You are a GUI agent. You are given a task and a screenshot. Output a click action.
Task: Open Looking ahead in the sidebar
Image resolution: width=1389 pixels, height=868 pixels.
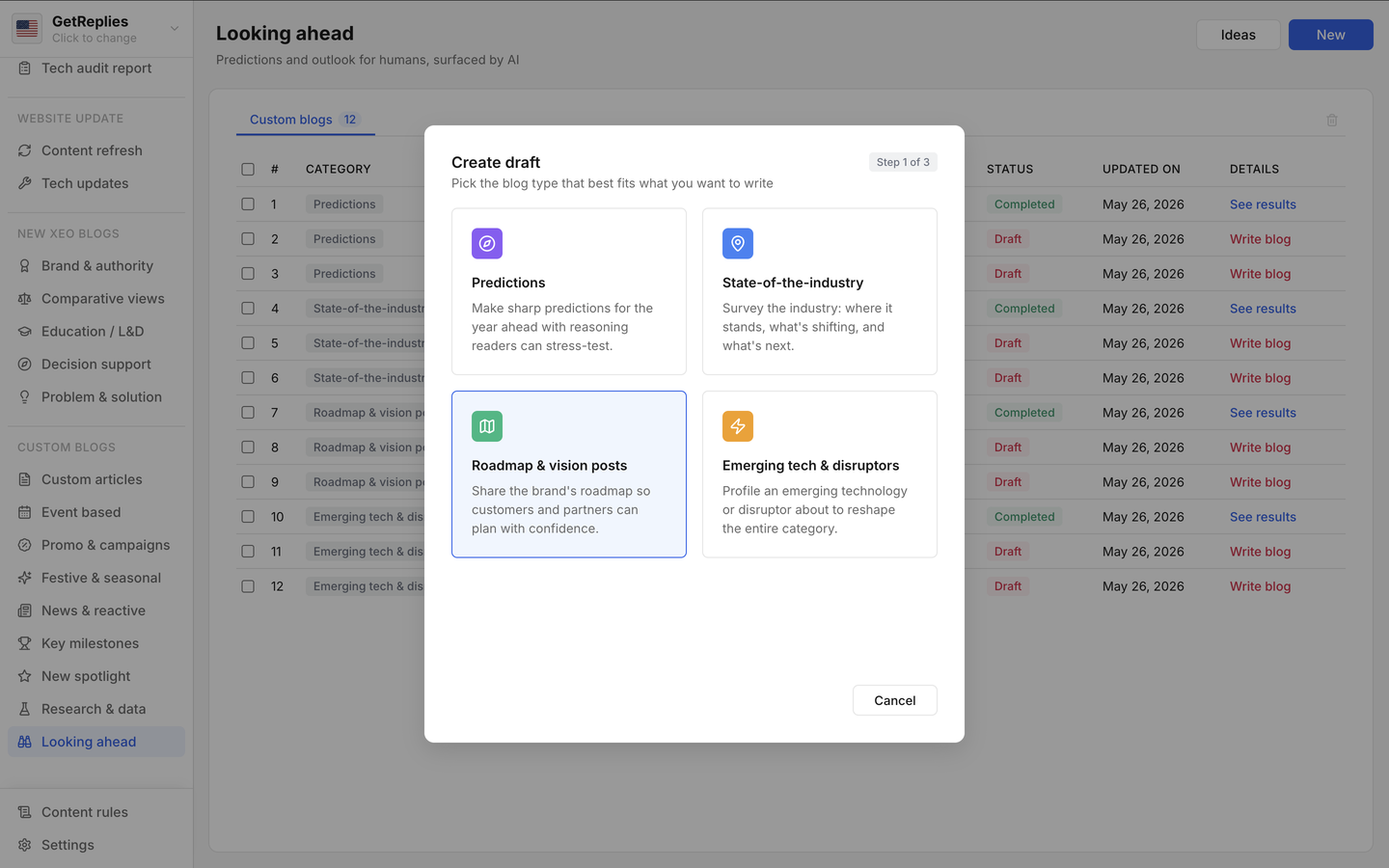pyautogui.click(x=96, y=742)
